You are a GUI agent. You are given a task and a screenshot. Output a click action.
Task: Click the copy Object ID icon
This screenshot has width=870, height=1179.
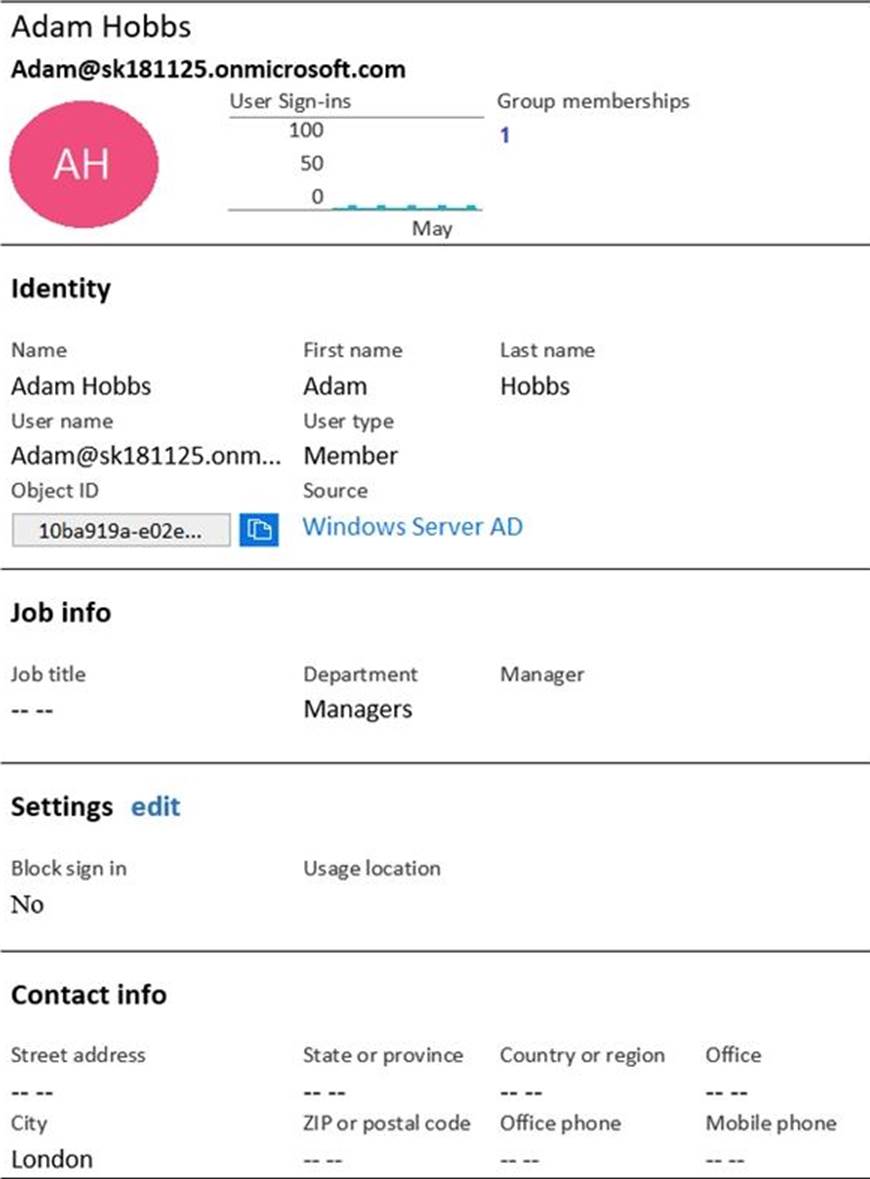coord(259,529)
